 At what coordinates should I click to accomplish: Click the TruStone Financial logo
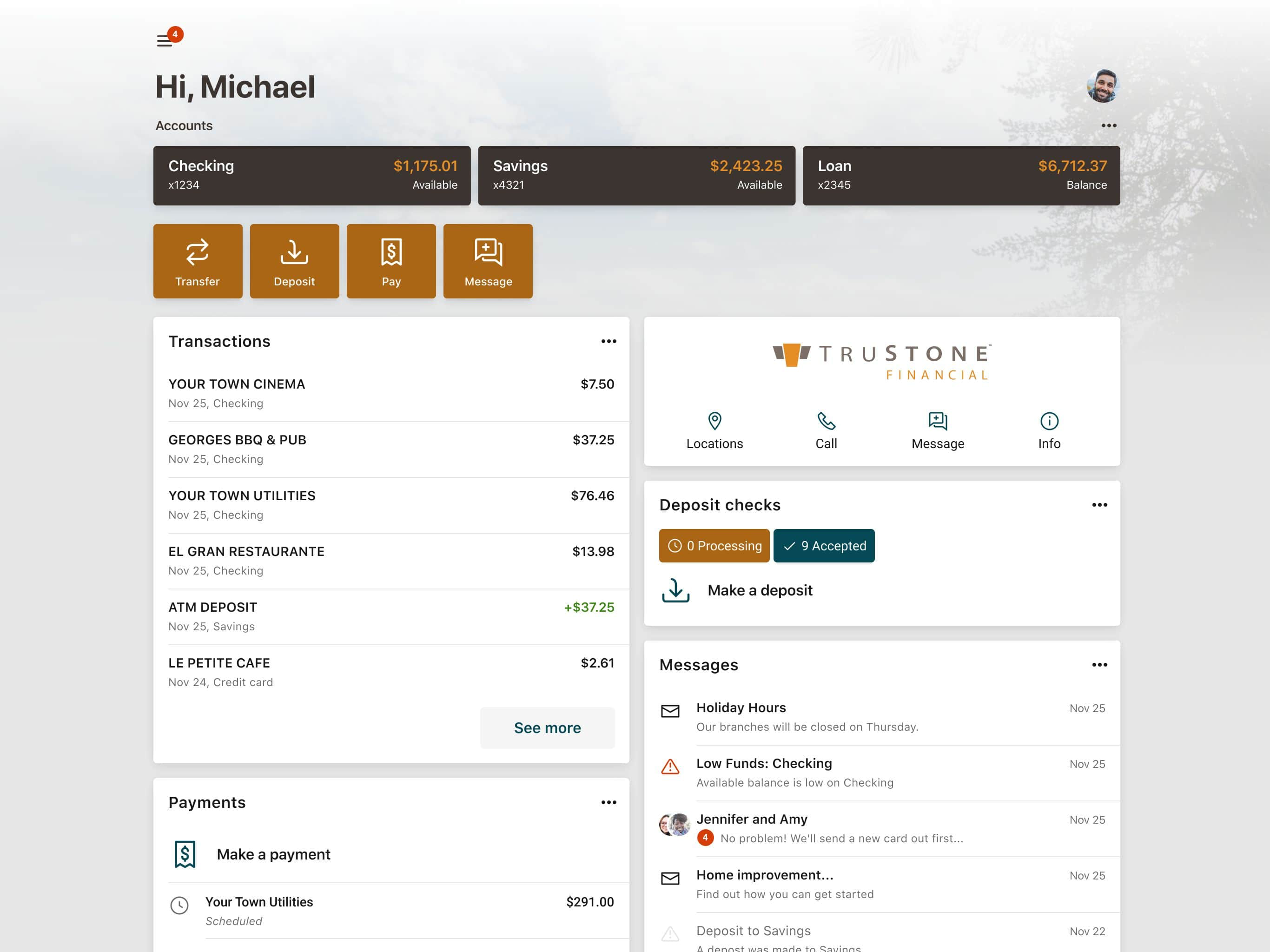tap(882, 362)
